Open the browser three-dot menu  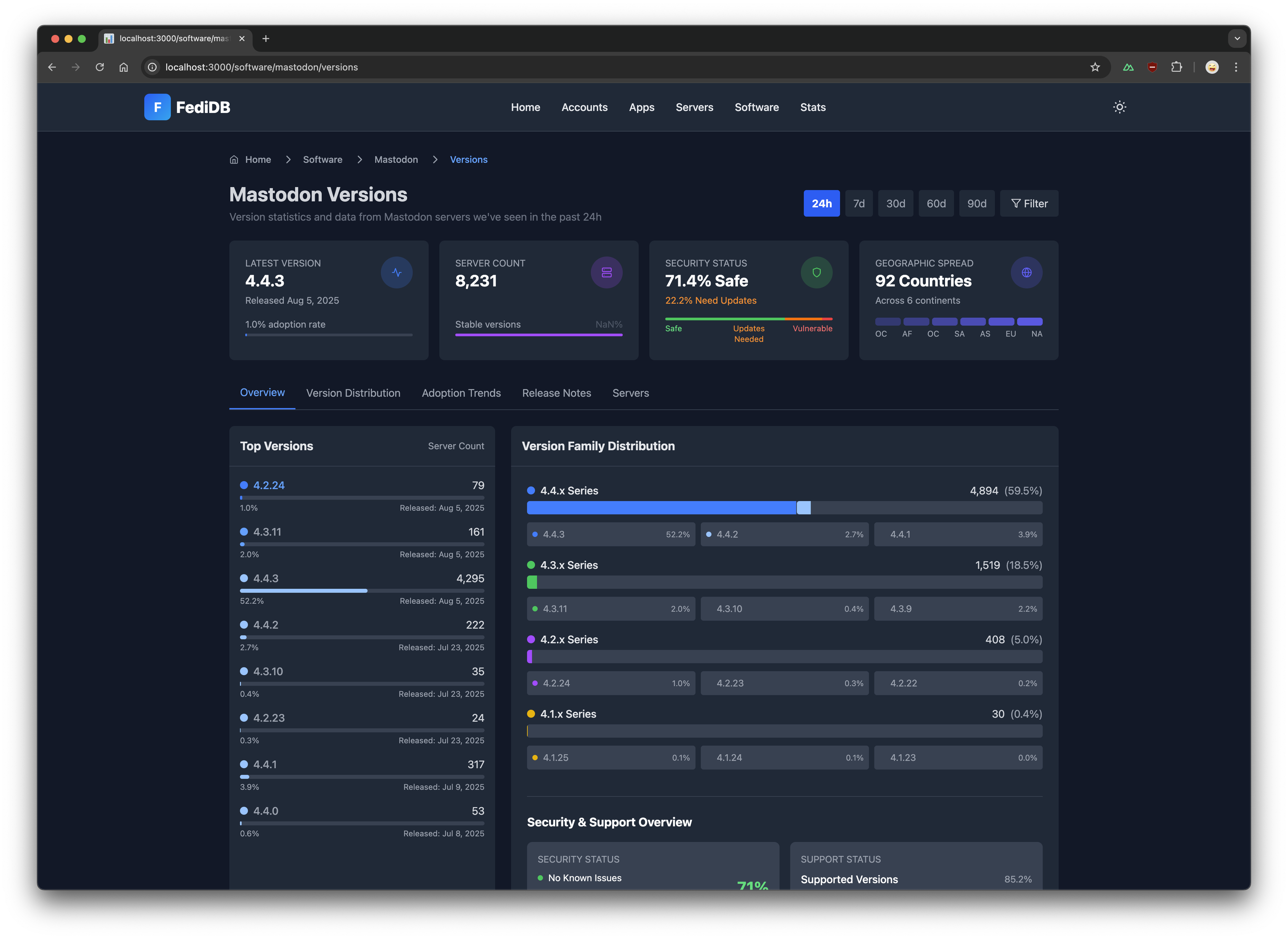pos(1236,67)
